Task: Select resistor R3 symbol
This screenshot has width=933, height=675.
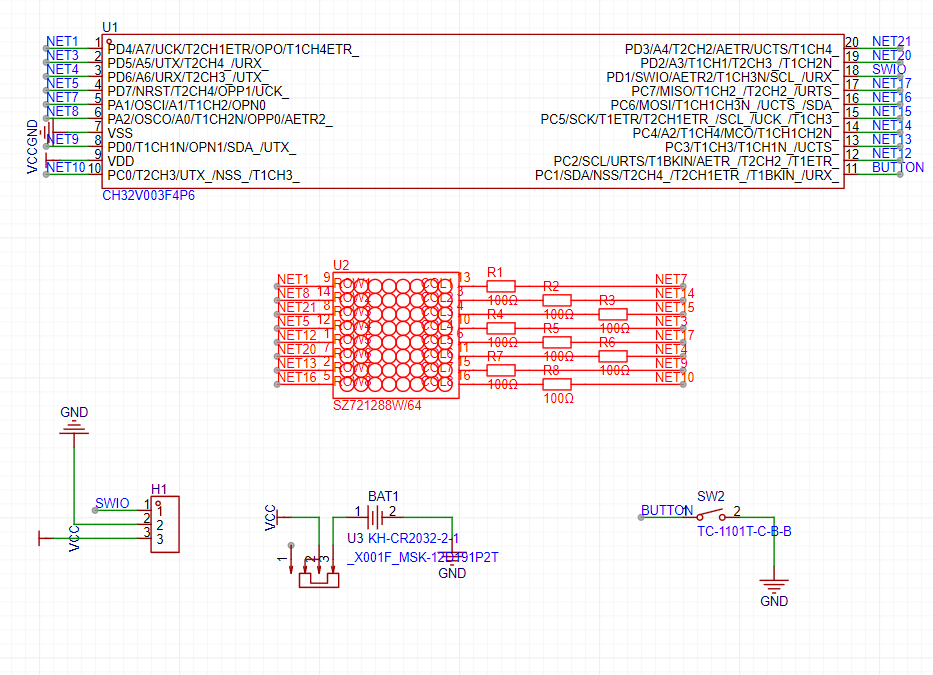Action: click(613, 314)
